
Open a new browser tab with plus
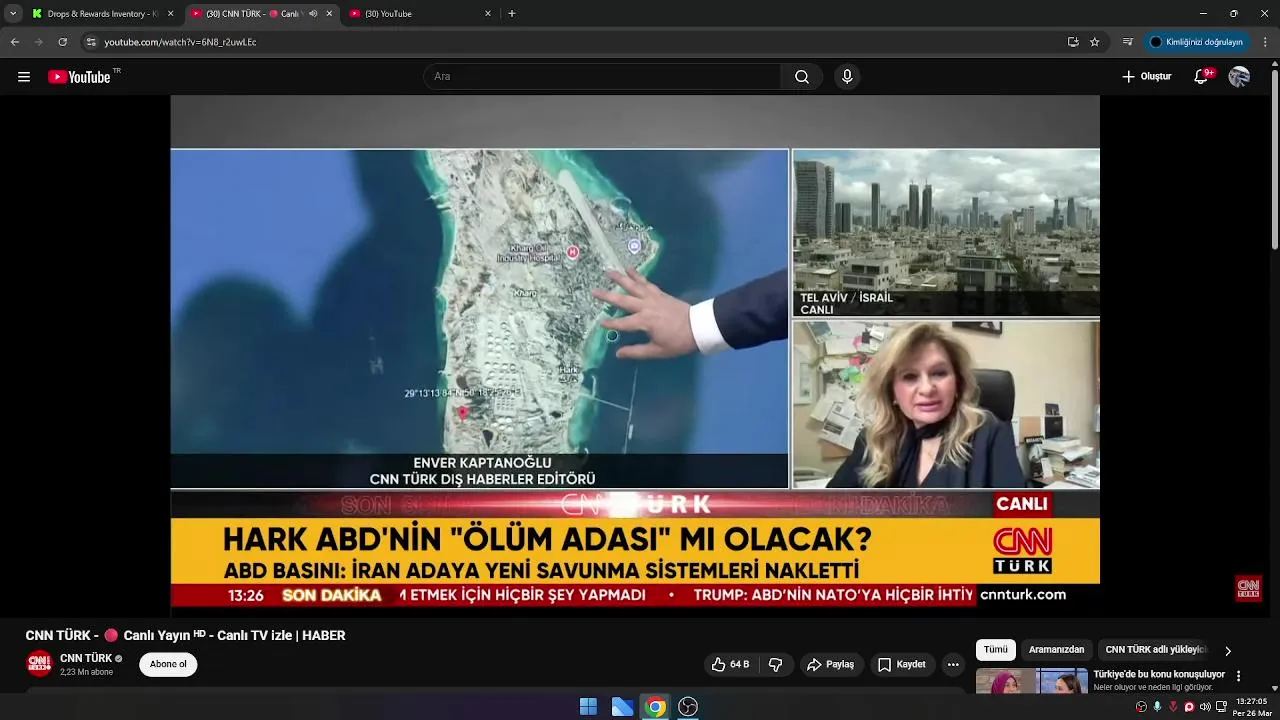[x=512, y=14]
